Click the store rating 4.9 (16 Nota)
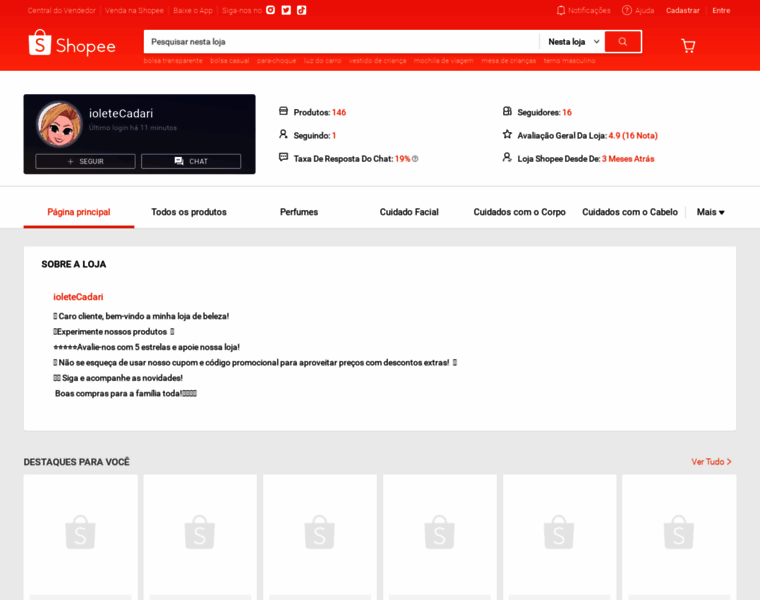This screenshot has width=760, height=600. tap(633, 136)
